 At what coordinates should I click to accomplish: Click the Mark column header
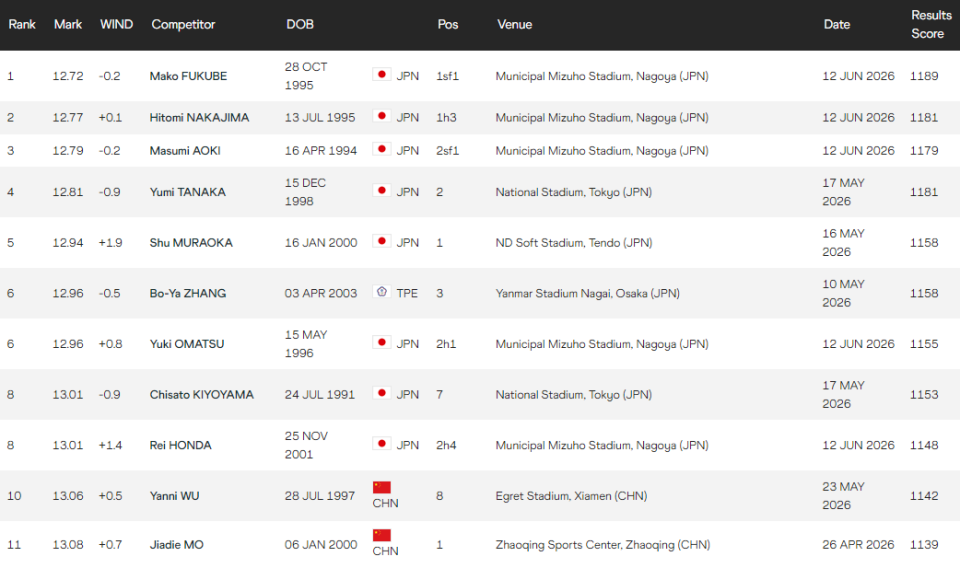67,24
